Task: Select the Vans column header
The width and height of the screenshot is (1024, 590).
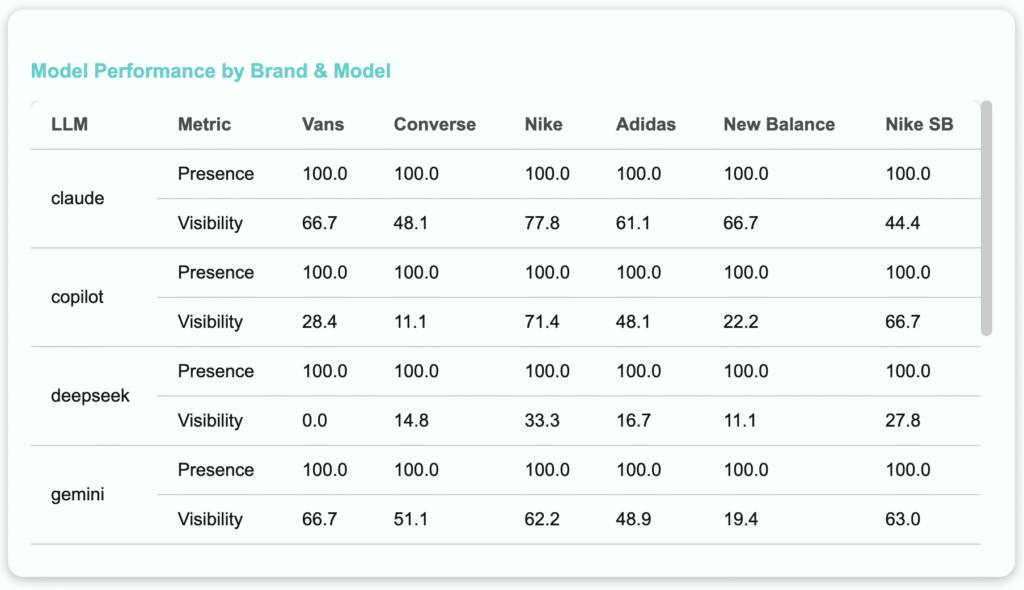Action: click(x=323, y=125)
